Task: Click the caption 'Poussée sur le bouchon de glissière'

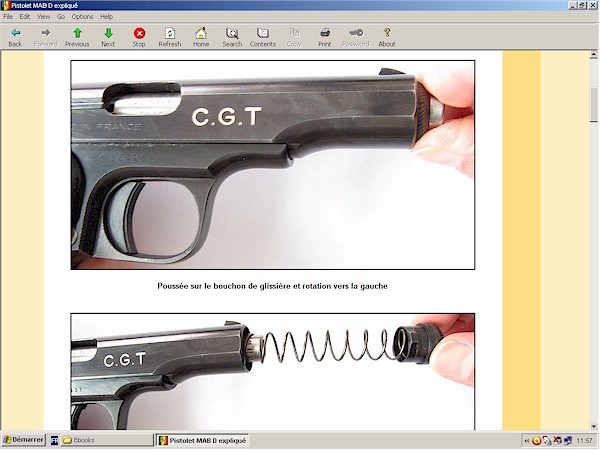Action: tap(272, 286)
